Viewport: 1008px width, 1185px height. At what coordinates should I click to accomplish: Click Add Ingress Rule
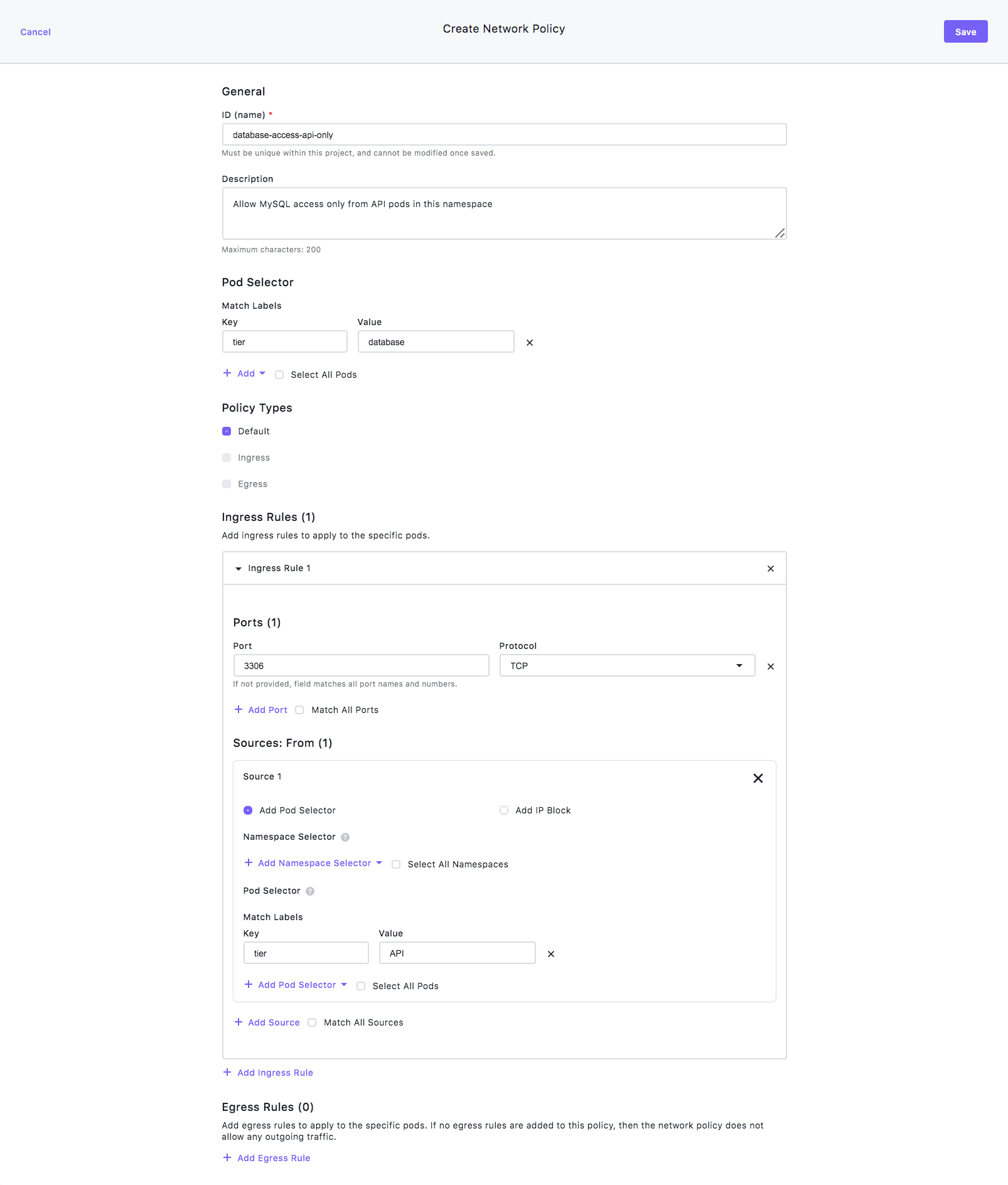[268, 1073]
